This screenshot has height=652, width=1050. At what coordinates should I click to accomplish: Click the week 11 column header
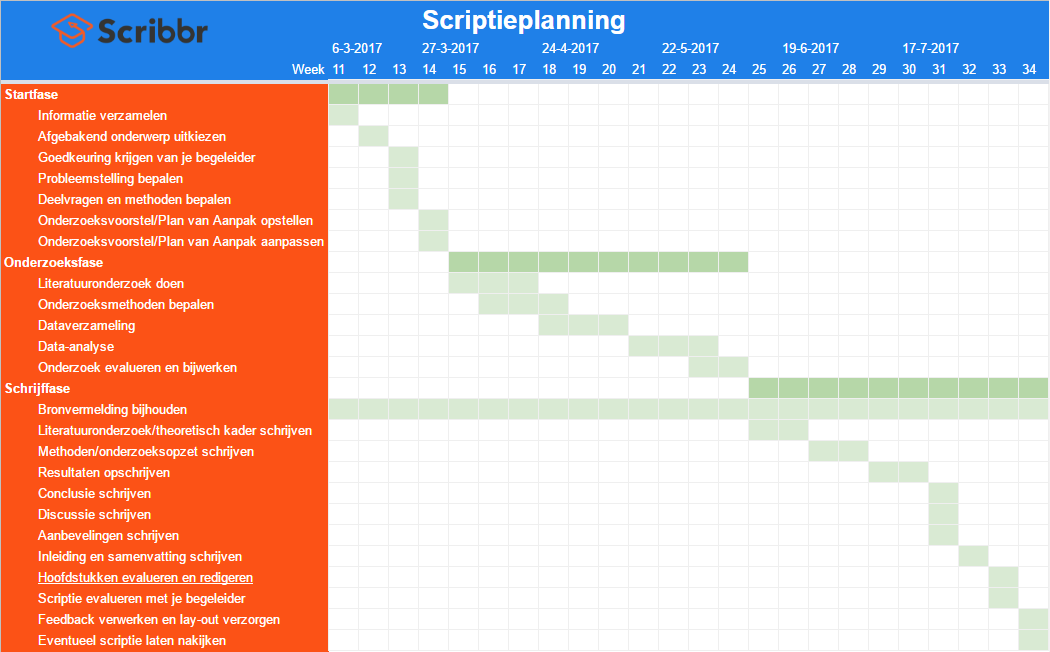[x=339, y=69]
